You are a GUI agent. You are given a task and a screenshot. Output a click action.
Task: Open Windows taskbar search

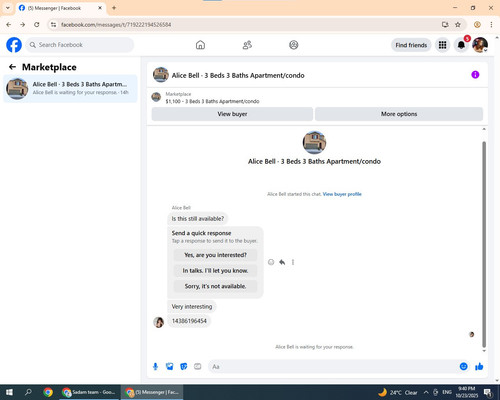point(28,392)
